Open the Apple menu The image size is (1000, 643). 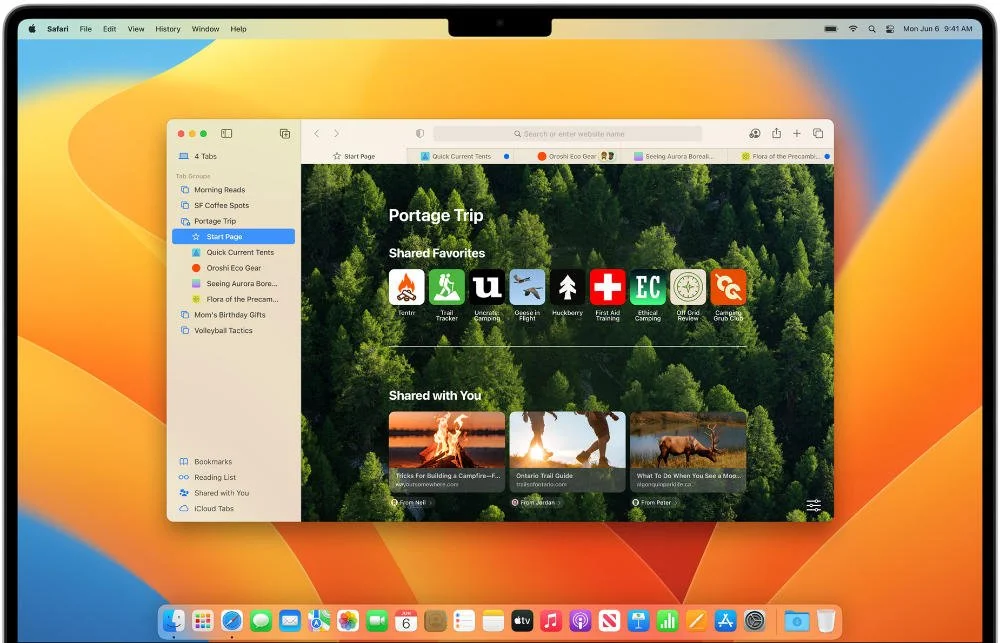31,29
